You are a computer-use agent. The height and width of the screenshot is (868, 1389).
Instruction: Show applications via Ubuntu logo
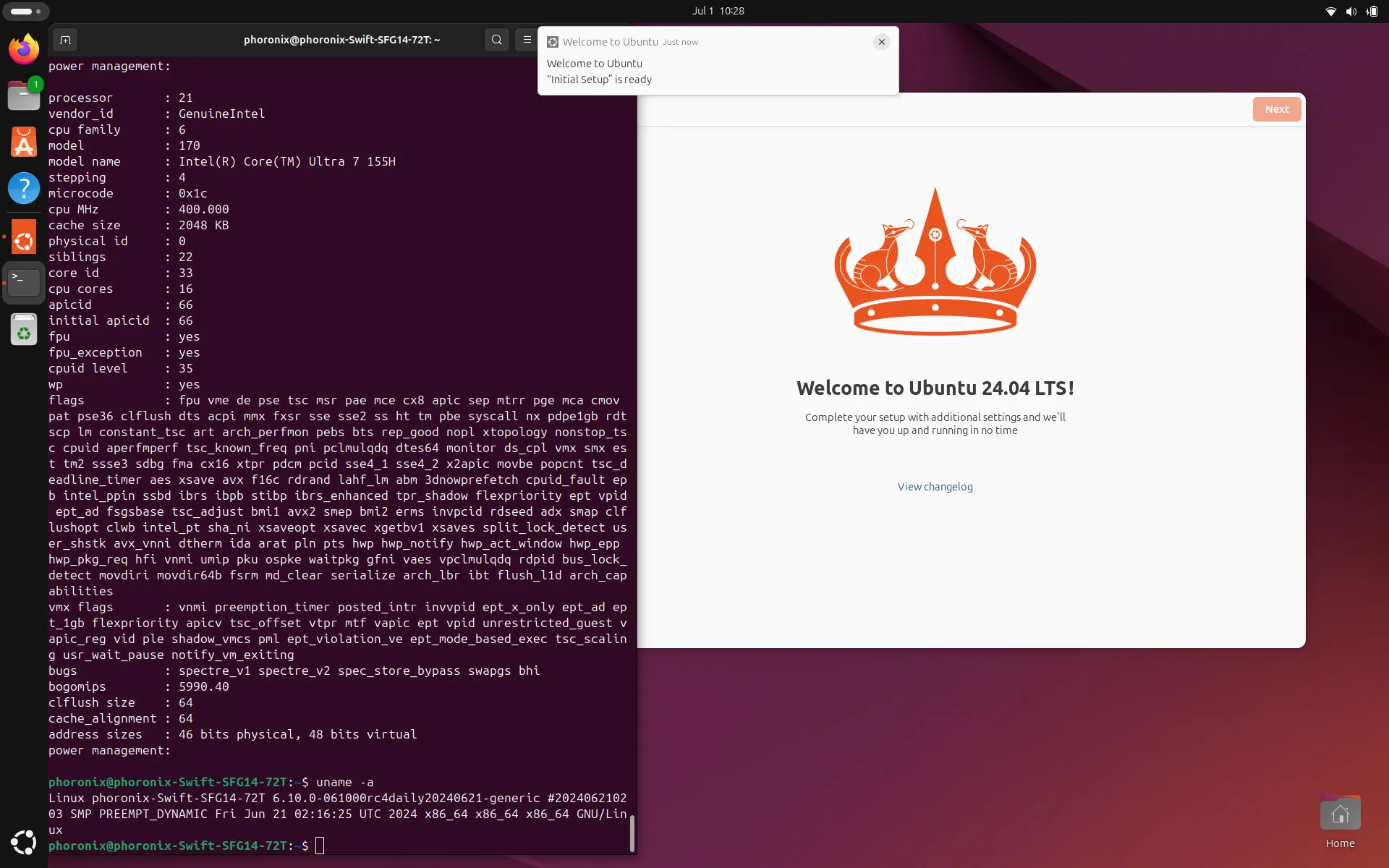pyautogui.click(x=24, y=843)
